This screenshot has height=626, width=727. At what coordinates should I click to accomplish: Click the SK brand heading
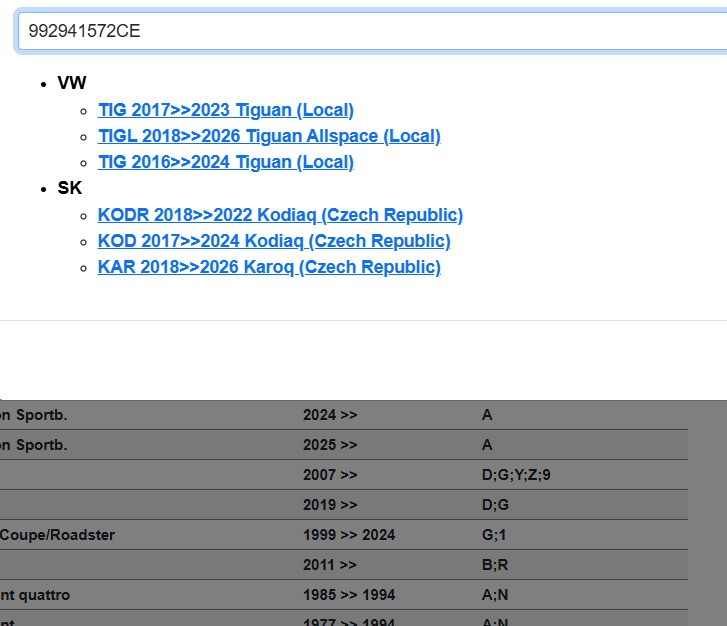(x=70, y=188)
